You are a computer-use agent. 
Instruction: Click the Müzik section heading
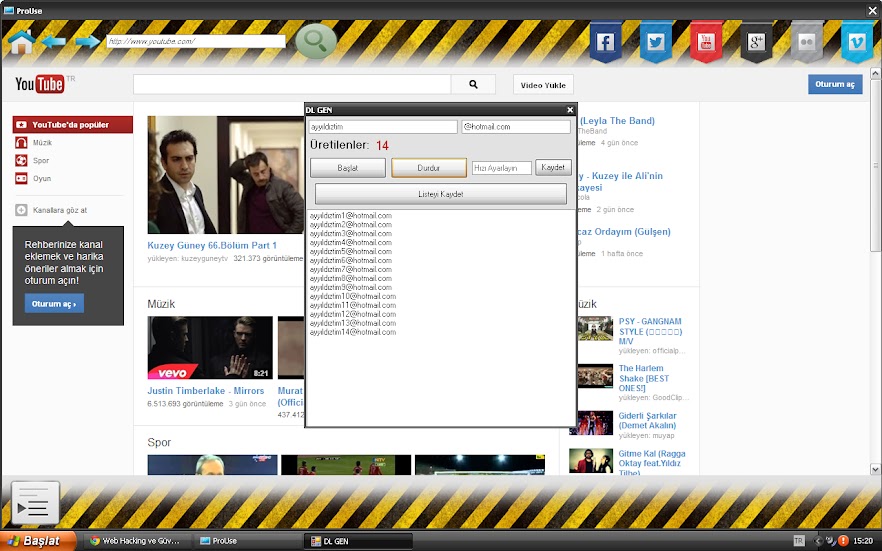click(161, 304)
